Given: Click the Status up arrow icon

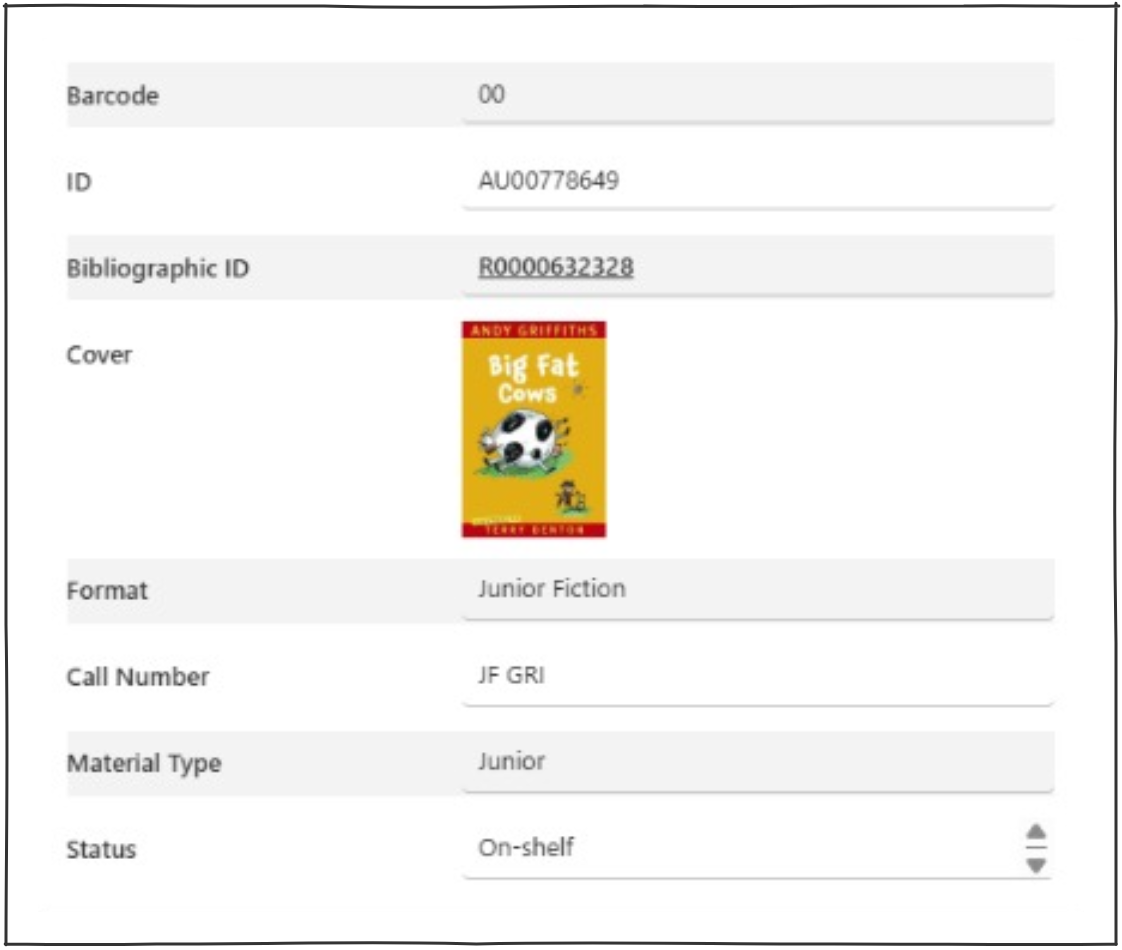Looking at the screenshot, I should (1035, 832).
